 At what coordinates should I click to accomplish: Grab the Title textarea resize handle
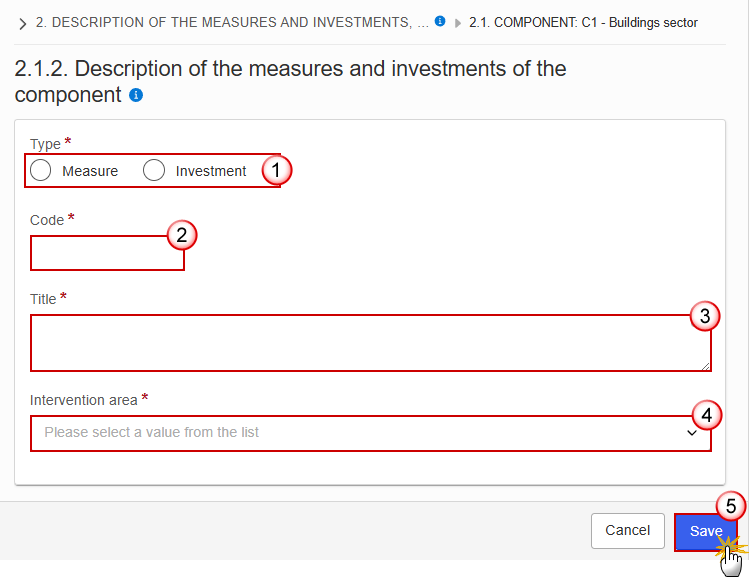[x=705, y=366]
